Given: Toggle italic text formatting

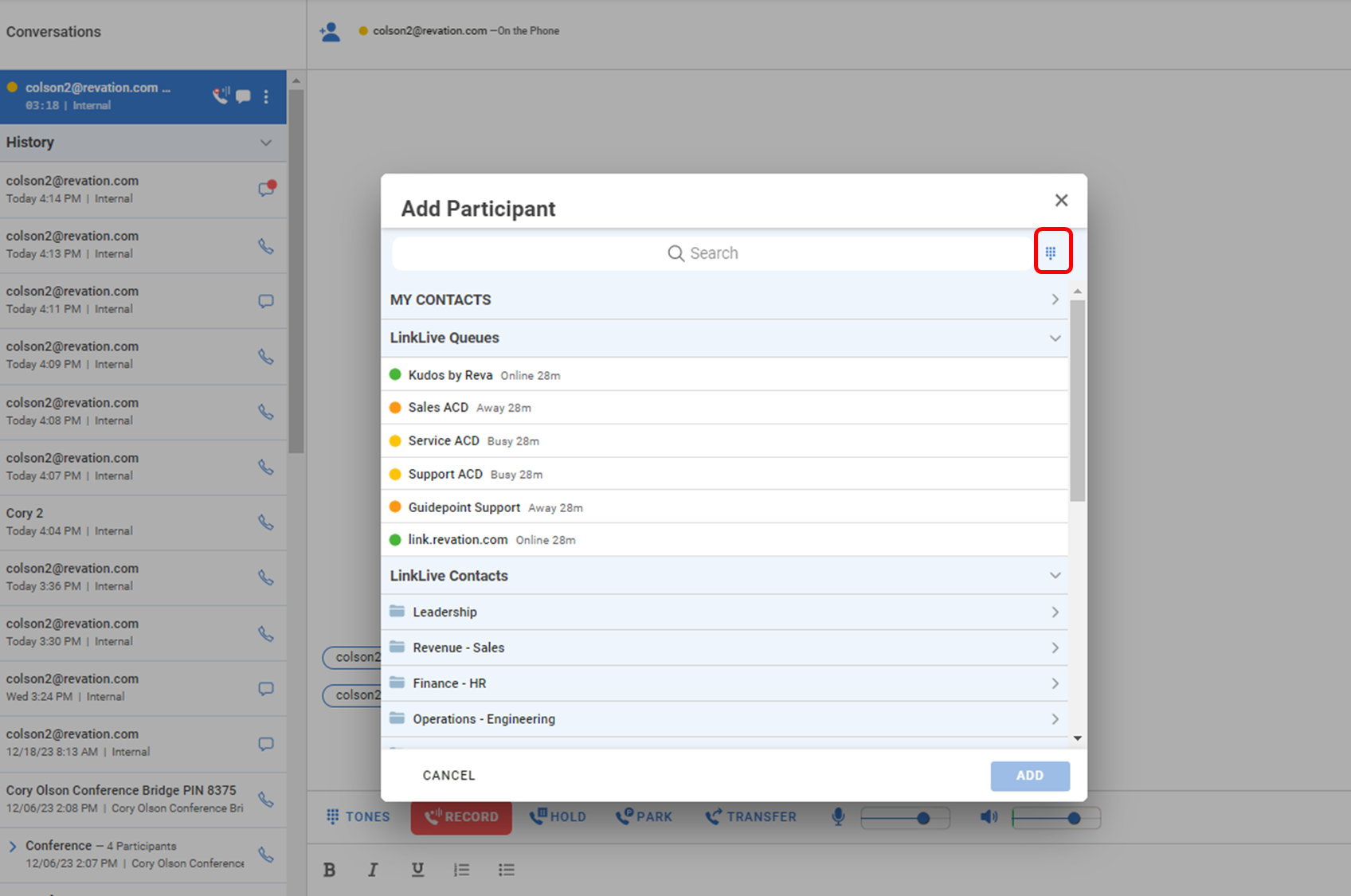Looking at the screenshot, I should click(x=372, y=870).
